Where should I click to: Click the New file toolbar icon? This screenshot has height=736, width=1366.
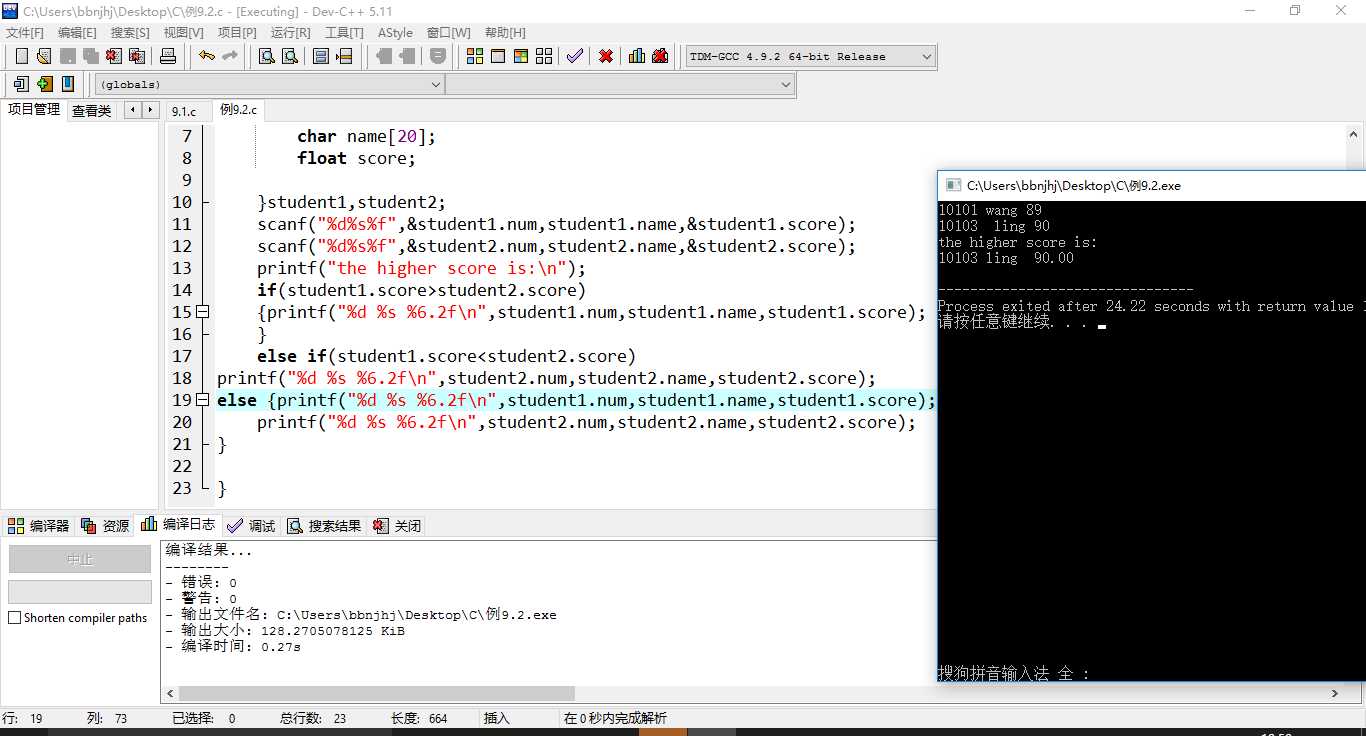click(21, 56)
